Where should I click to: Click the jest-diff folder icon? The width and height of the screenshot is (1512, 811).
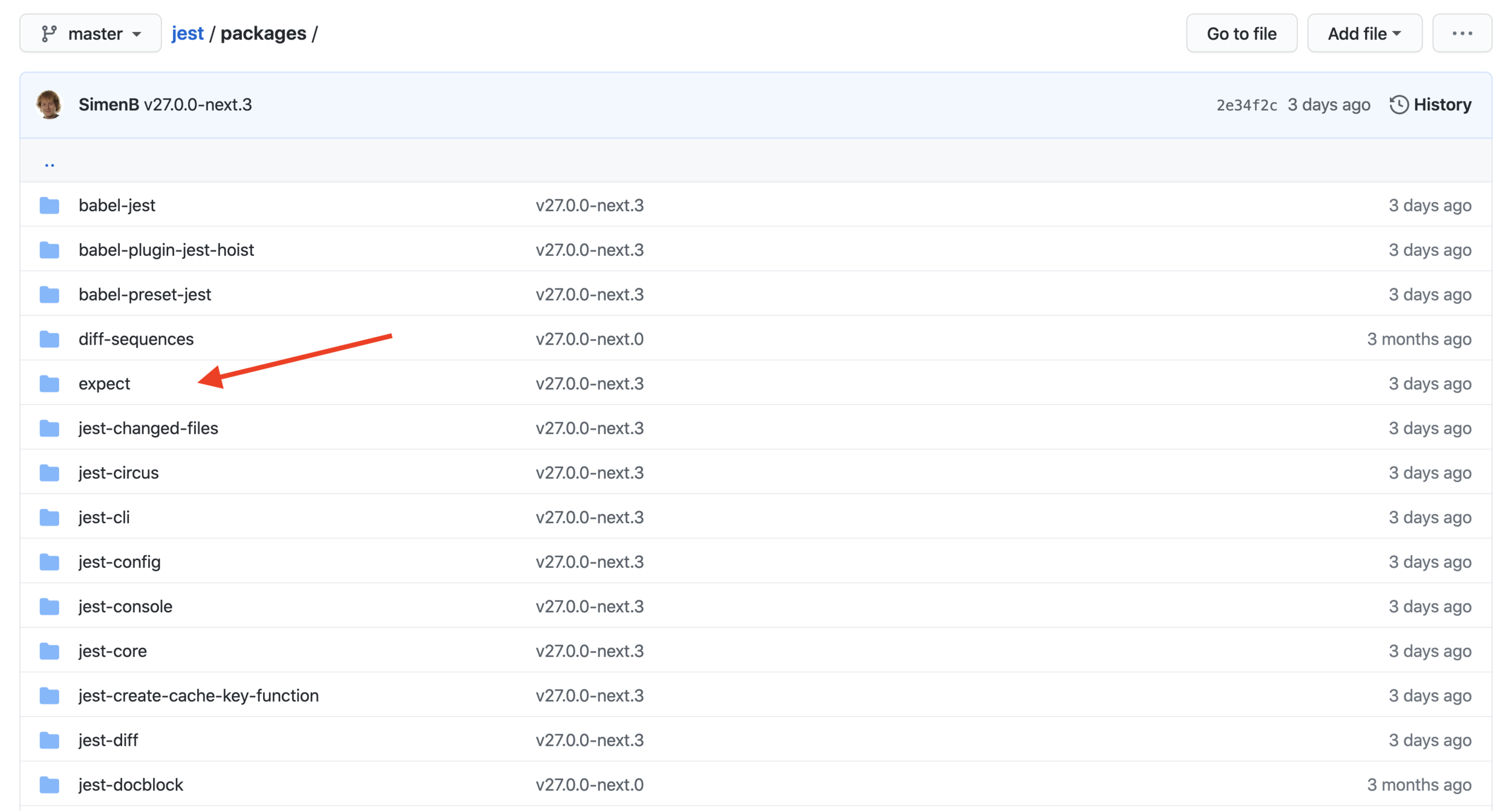pos(50,740)
